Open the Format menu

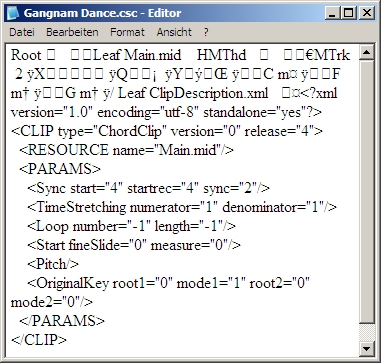(127, 32)
